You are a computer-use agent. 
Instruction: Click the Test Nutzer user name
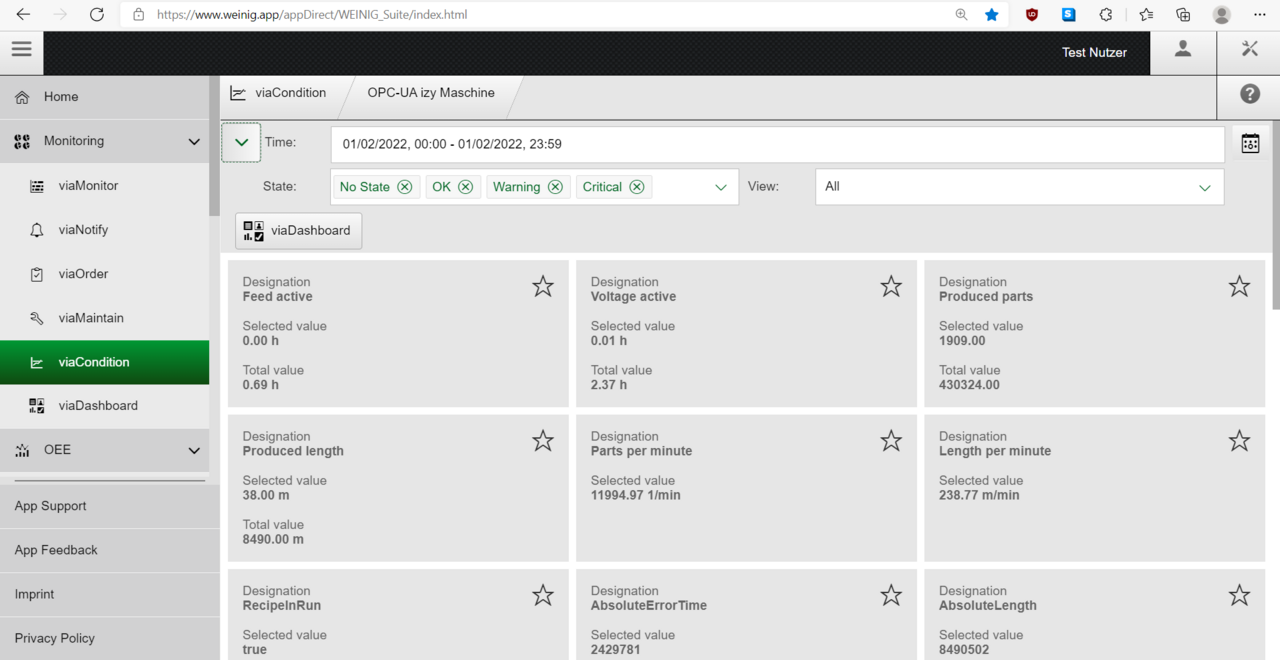[x=1094, y=52]
